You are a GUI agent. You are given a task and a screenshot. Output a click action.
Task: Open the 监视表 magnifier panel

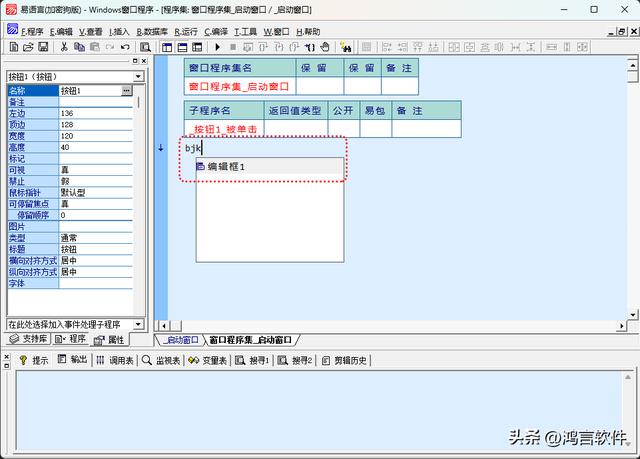pos(160,360)
